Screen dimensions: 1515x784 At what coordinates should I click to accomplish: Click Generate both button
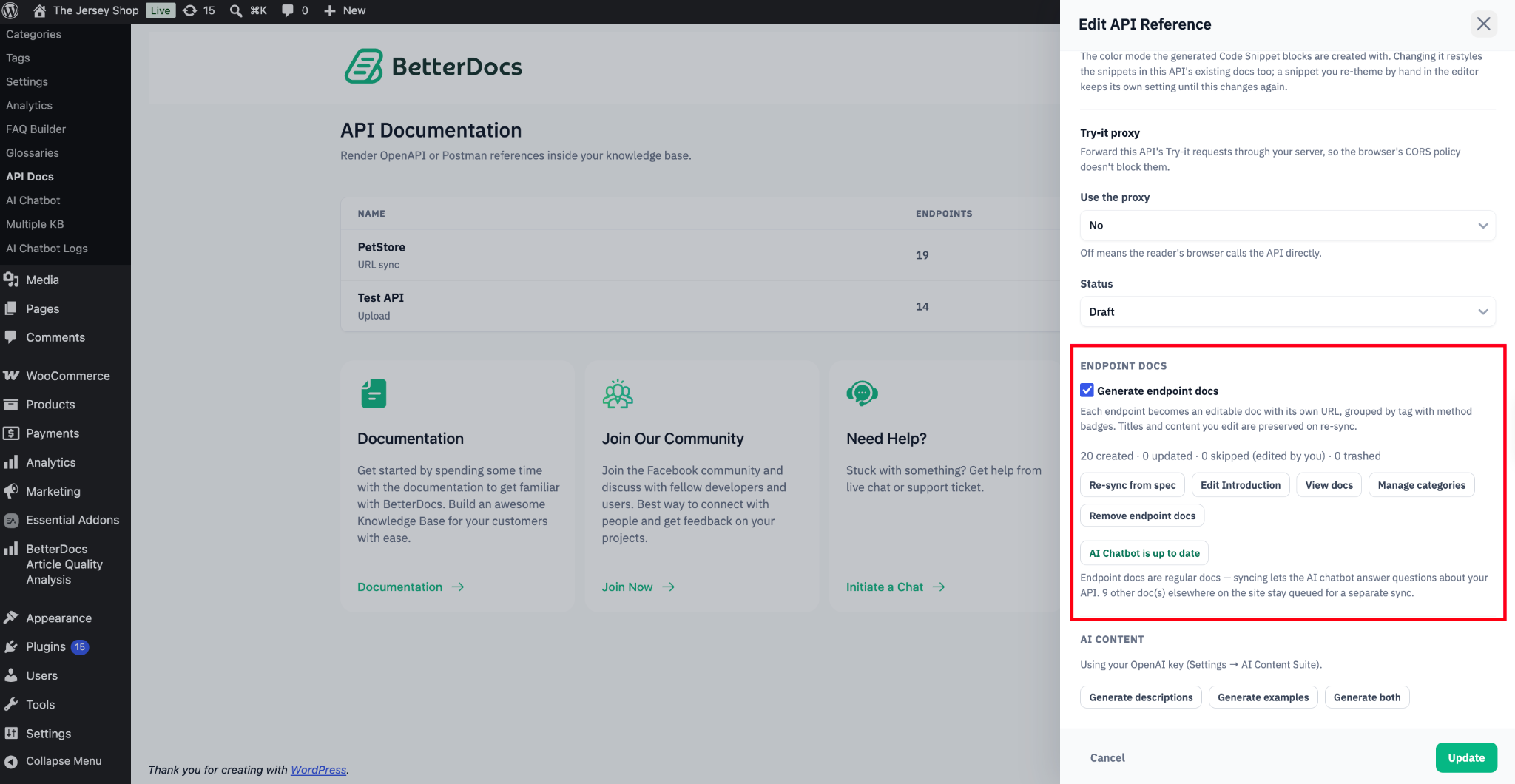tap(1366, 697)
